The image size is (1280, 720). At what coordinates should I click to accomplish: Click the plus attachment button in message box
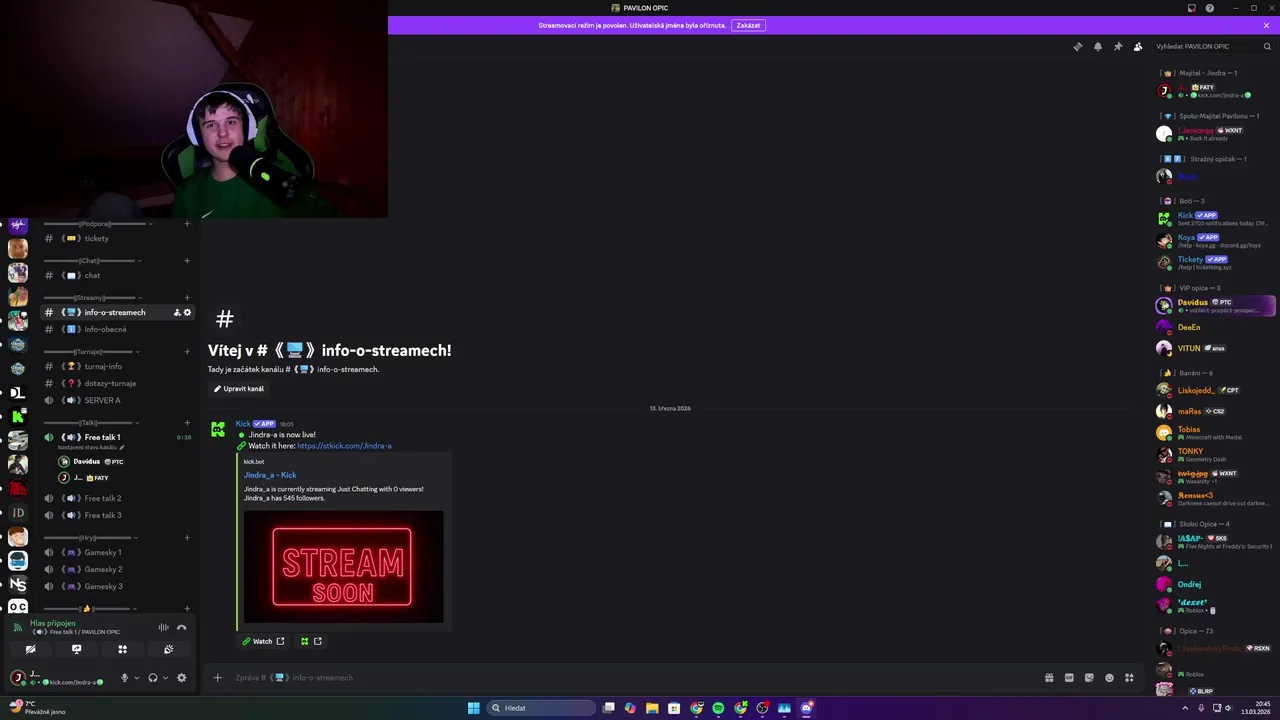click(x=217, y=678)
